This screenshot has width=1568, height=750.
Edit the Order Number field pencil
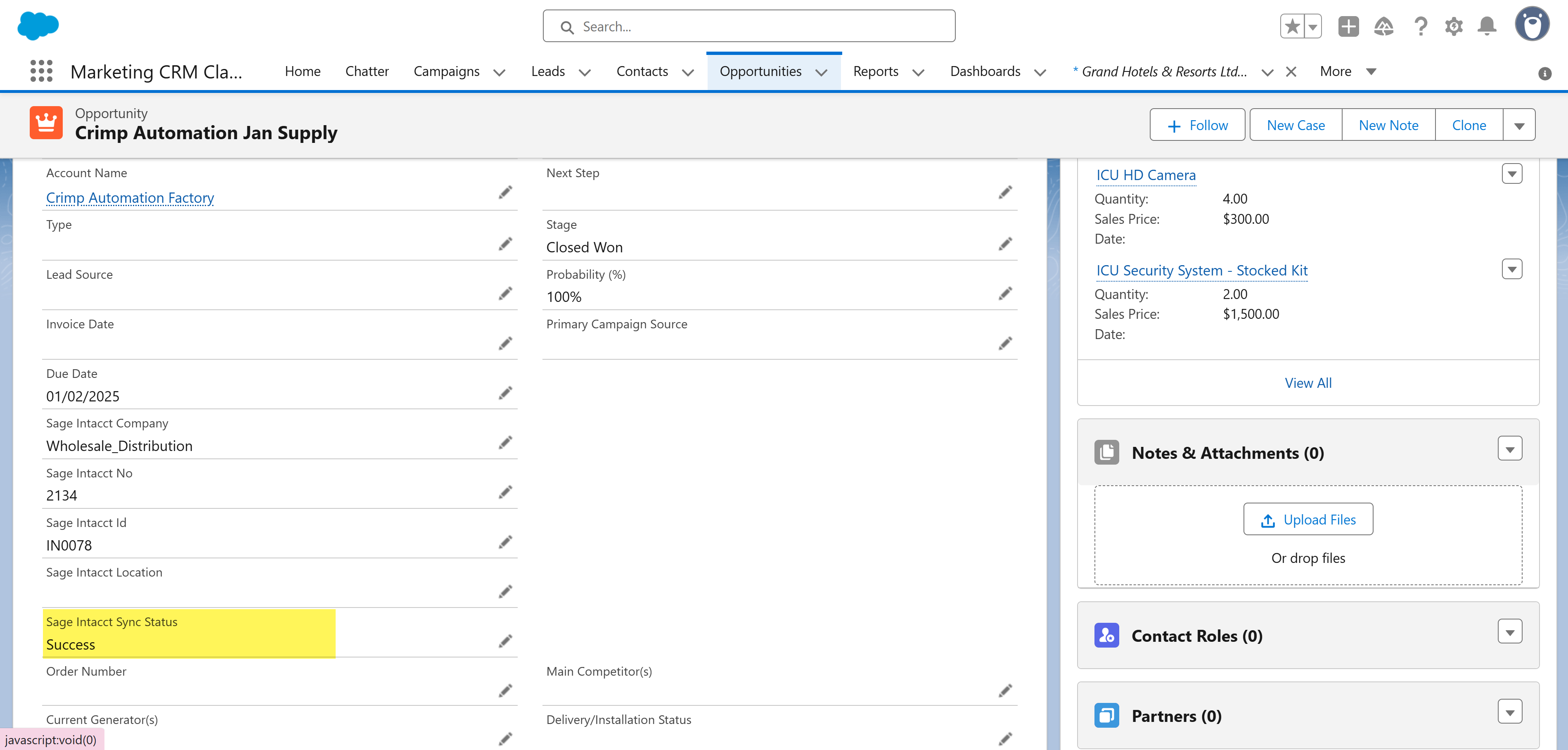505,691
